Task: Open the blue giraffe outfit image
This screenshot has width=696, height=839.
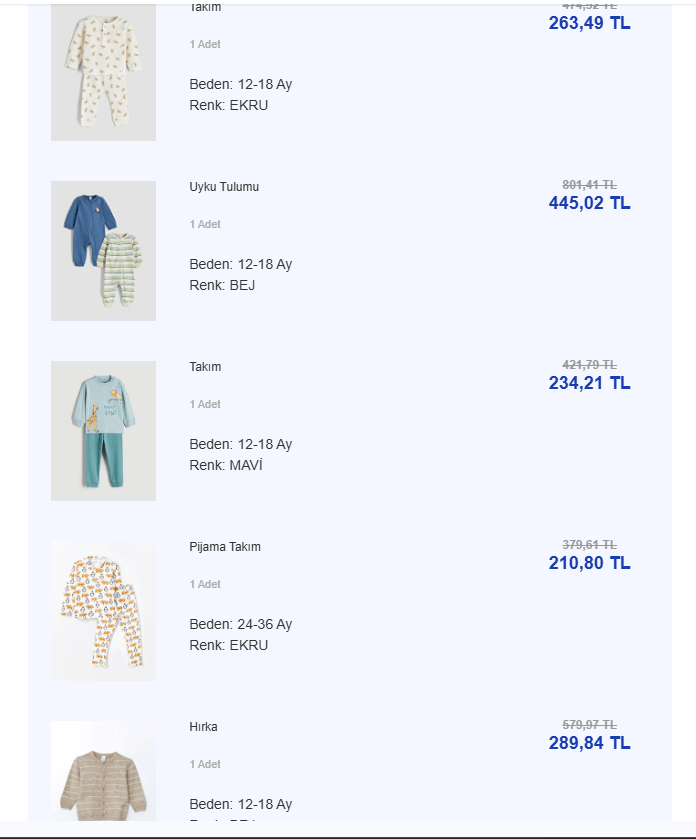Action: tap(103, 431)
